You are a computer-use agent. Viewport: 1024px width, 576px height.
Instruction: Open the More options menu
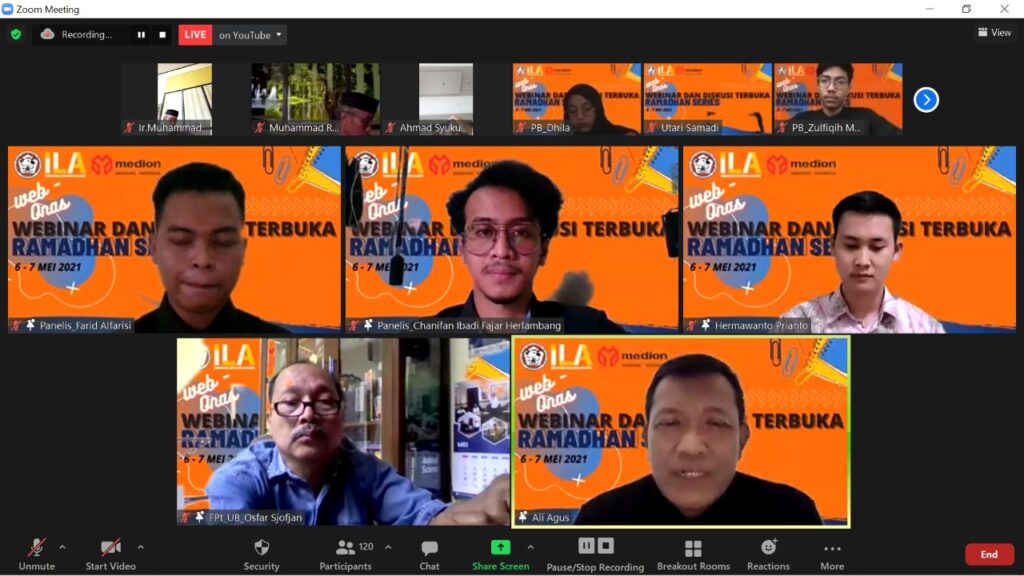click(x=832, y=553)
